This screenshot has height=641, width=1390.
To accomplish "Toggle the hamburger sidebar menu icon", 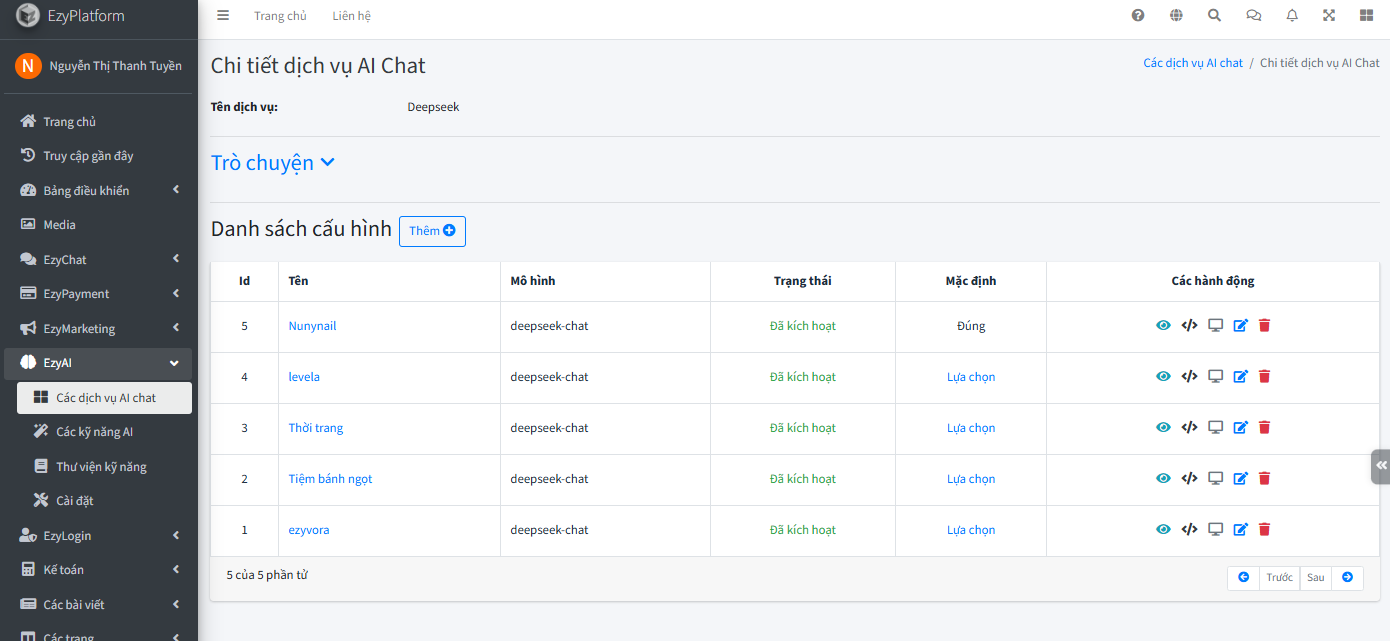I will coord(223,15).
